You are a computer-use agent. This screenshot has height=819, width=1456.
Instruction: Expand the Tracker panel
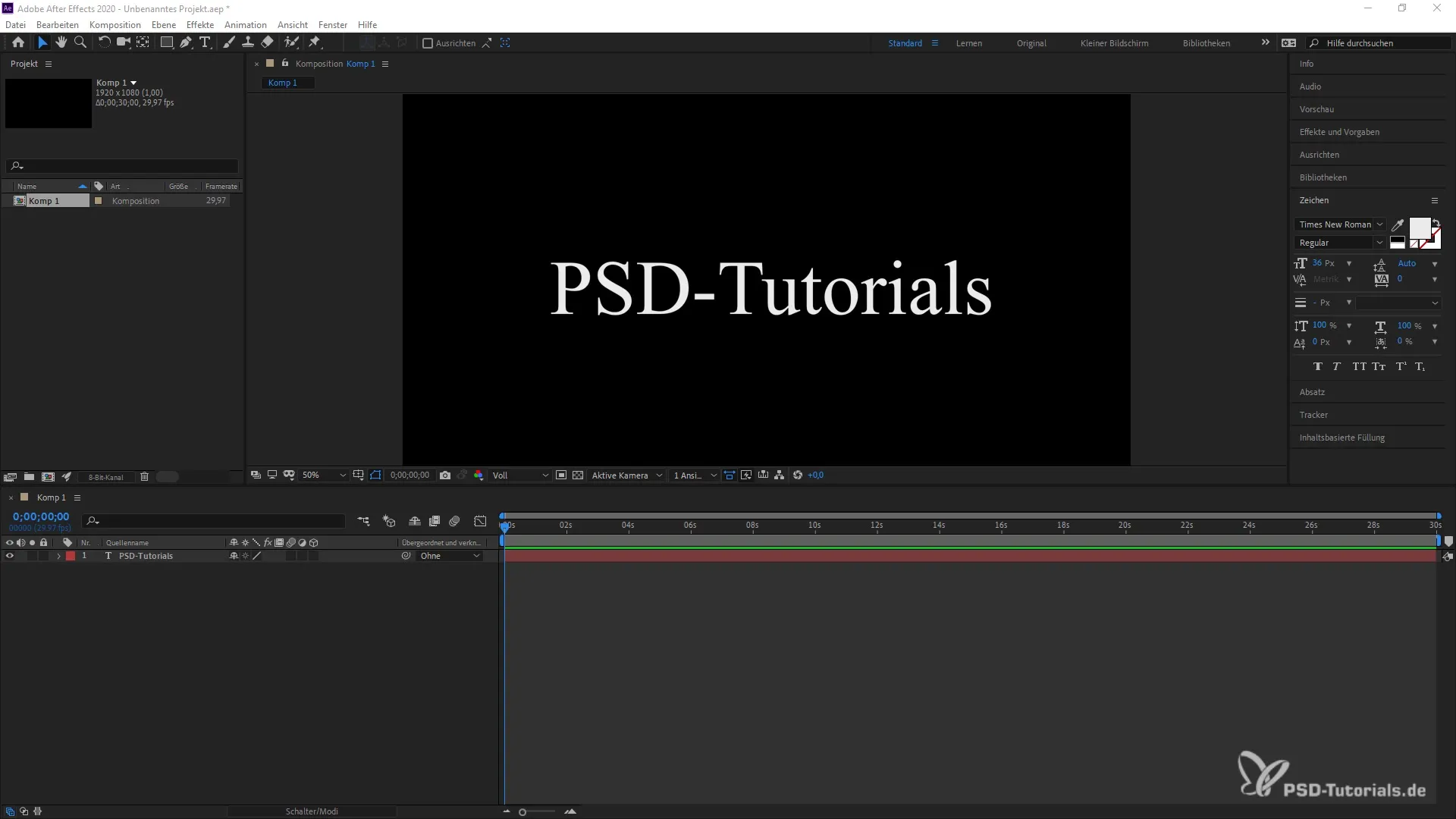tap(1313, 415)
